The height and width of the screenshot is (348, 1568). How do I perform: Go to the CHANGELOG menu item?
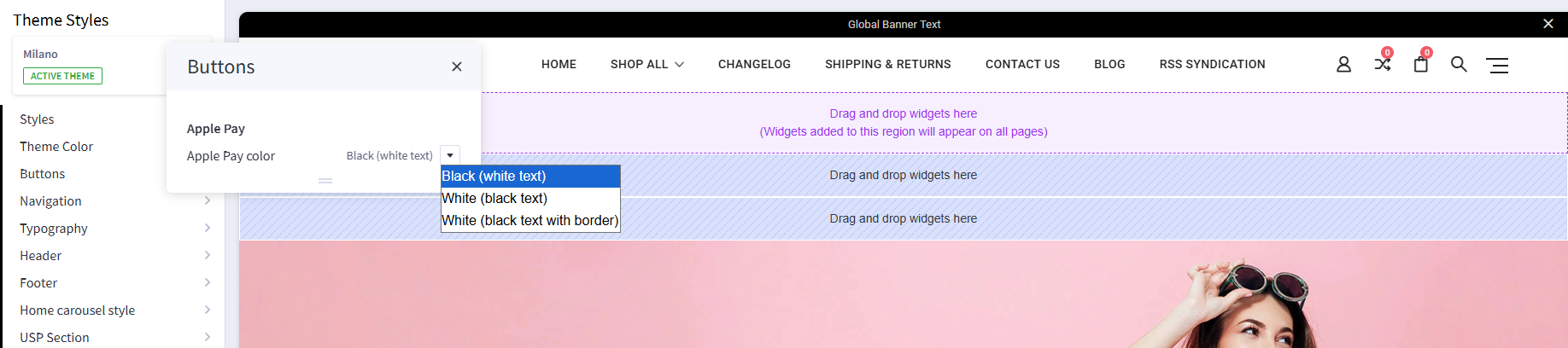point(754,65)
